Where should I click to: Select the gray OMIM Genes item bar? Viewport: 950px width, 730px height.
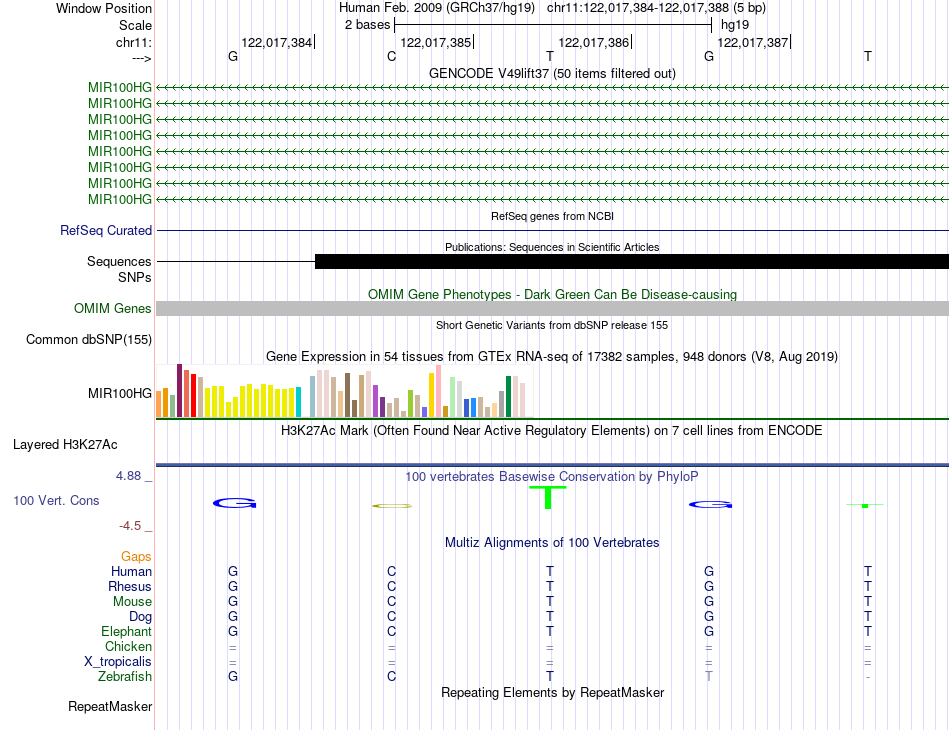[552, 308]
